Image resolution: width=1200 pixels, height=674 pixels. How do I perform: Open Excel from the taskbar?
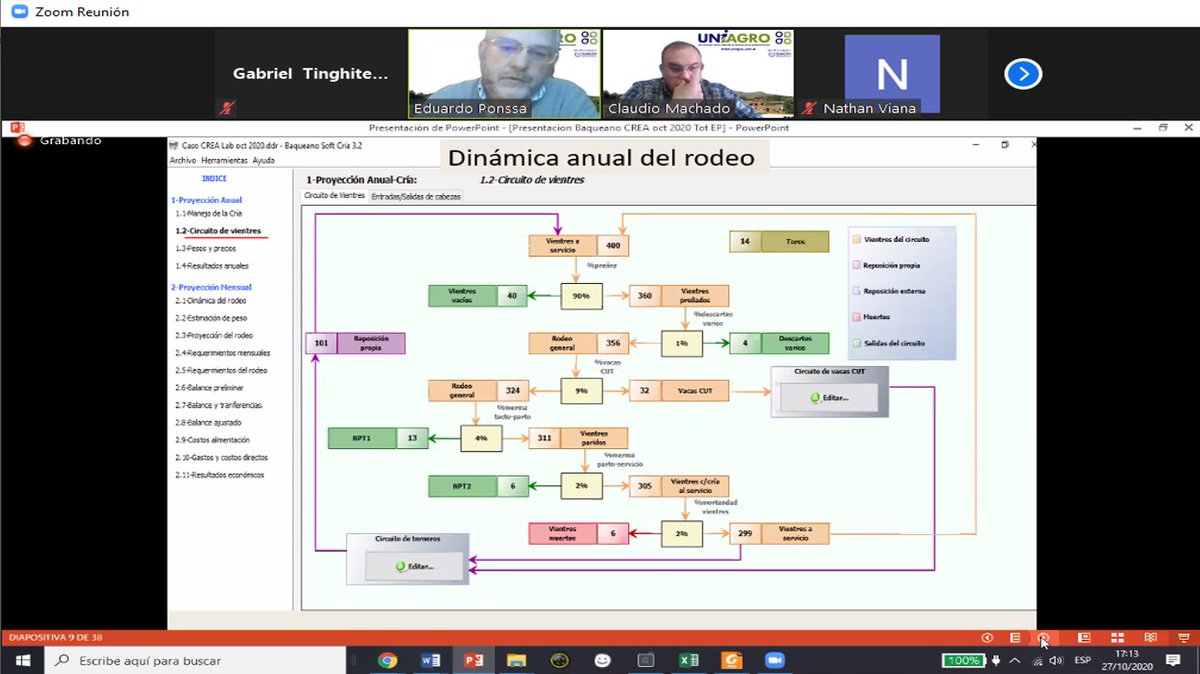click(689, 660)
